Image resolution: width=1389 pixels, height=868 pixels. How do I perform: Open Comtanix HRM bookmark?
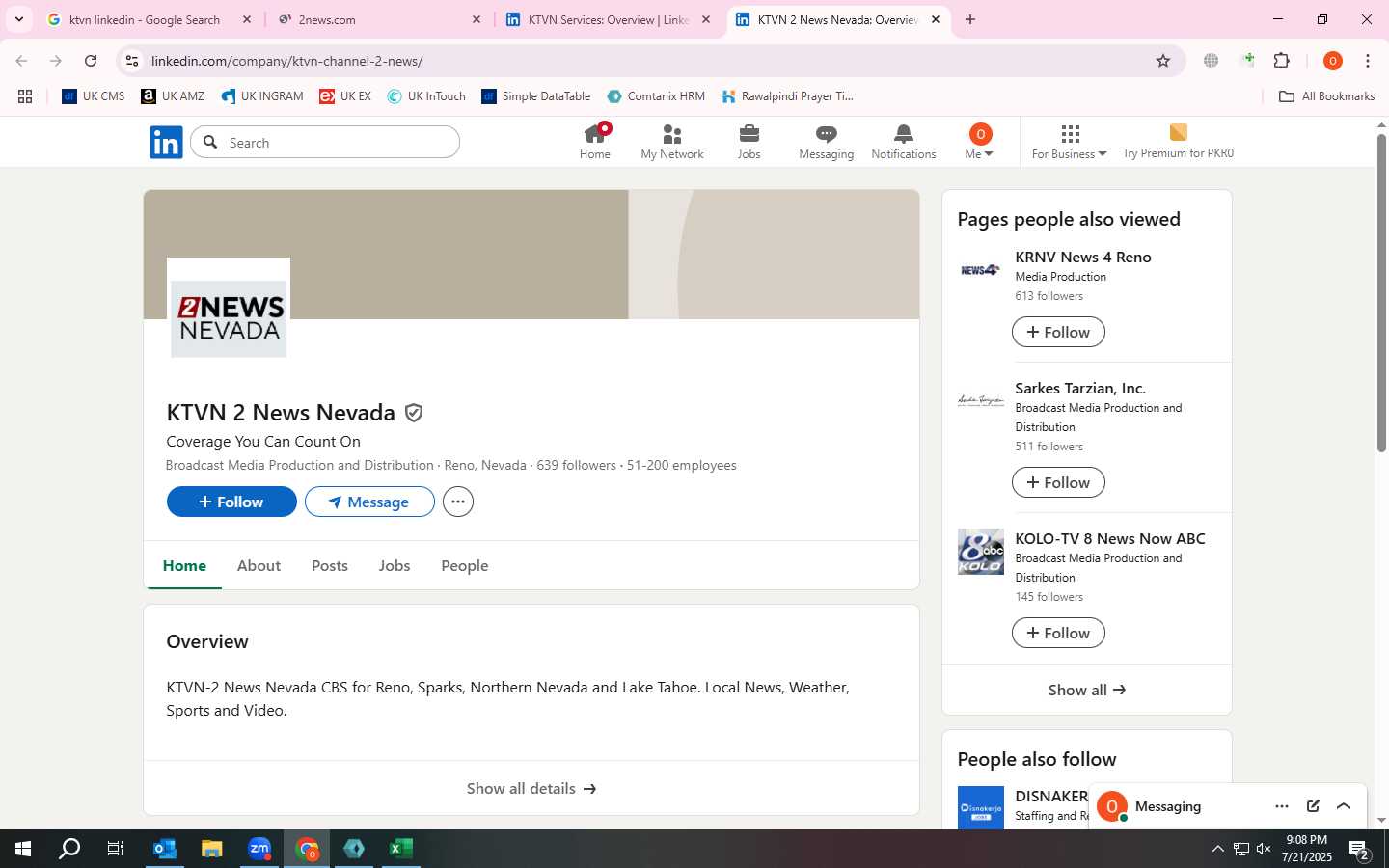click(x=656, y=96)
